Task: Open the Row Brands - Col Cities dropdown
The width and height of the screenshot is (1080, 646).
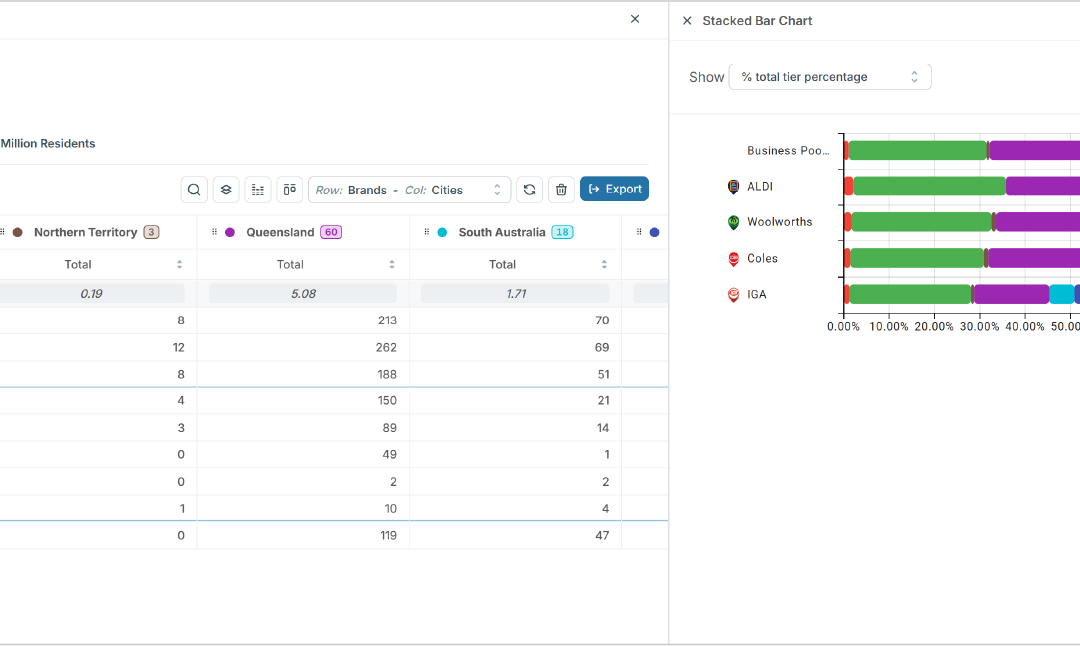Action: point(409,189)
